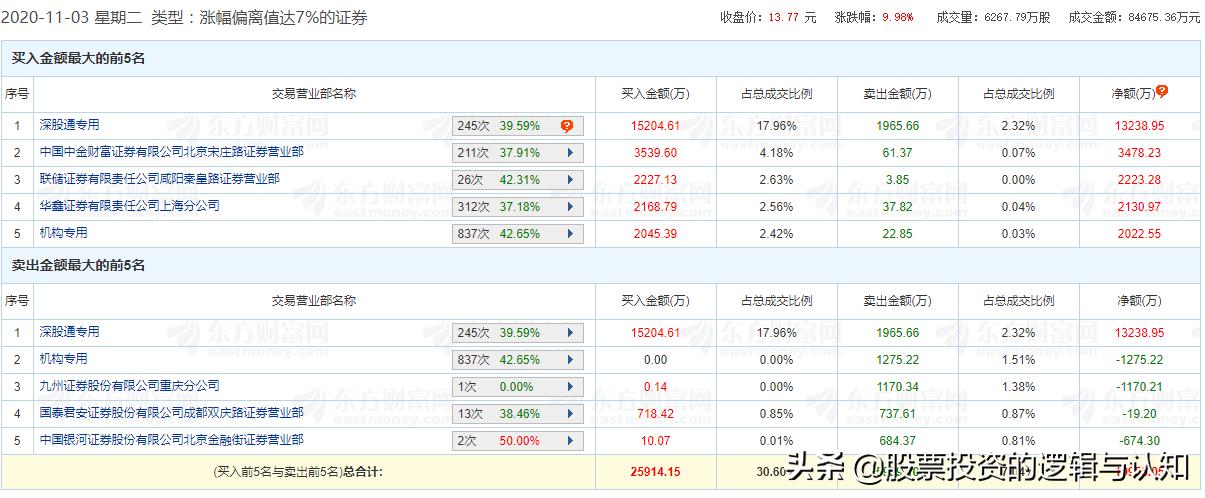Click buy amount cell 2045.39
Viewport: 1205px width, 498px height.
tap(655, 234)
